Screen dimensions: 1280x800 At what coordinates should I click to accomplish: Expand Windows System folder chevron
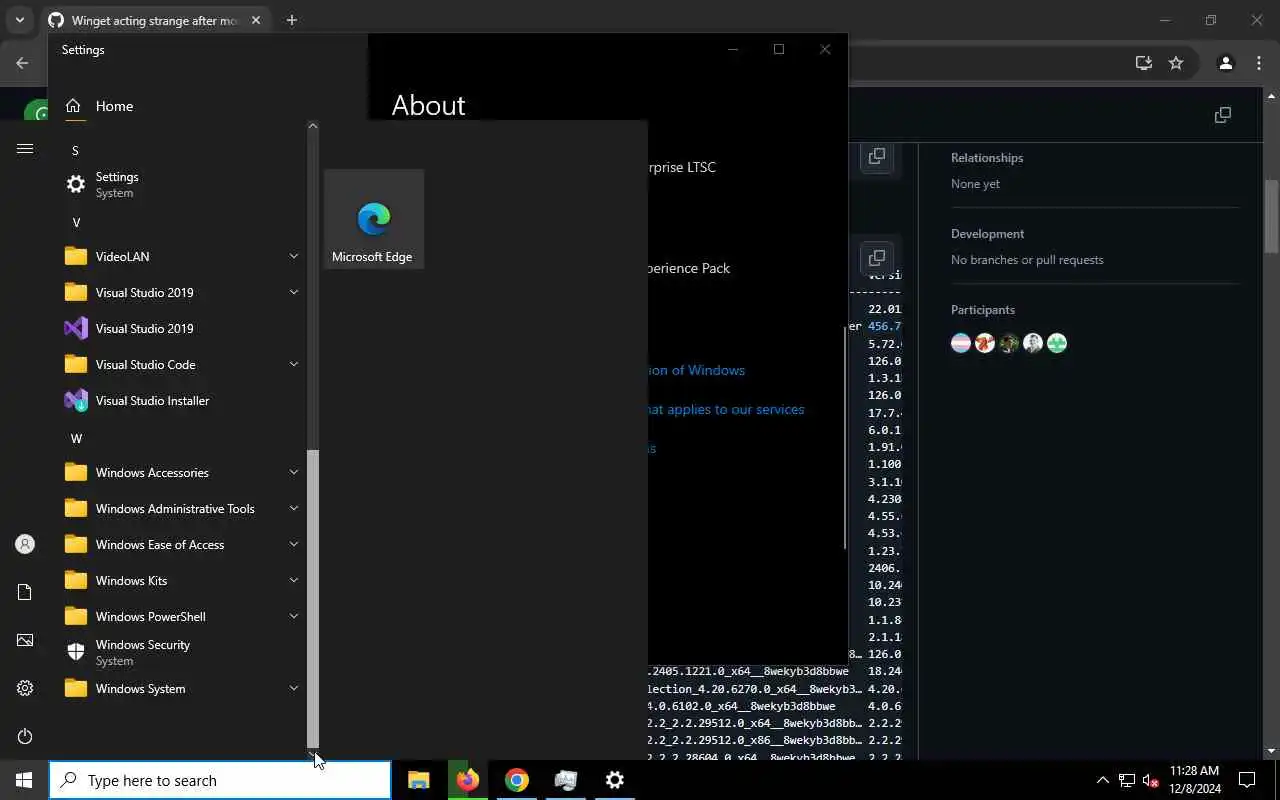tap(294, 688)
